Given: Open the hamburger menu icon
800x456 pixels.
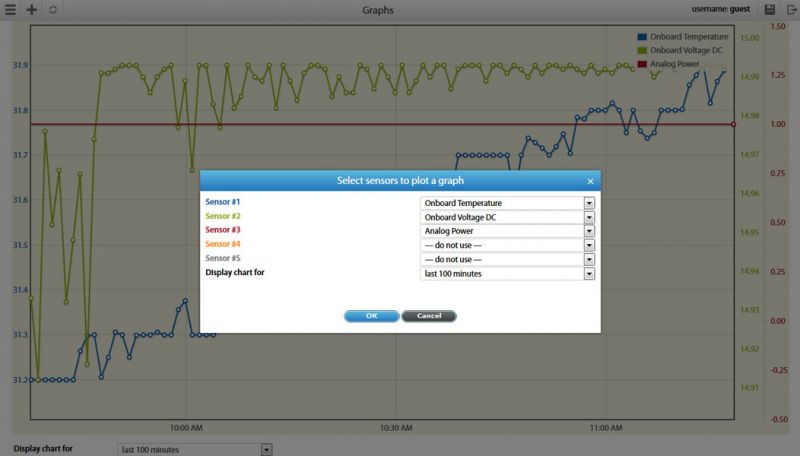Looking at the screenshot, I should tap(10, 9).
